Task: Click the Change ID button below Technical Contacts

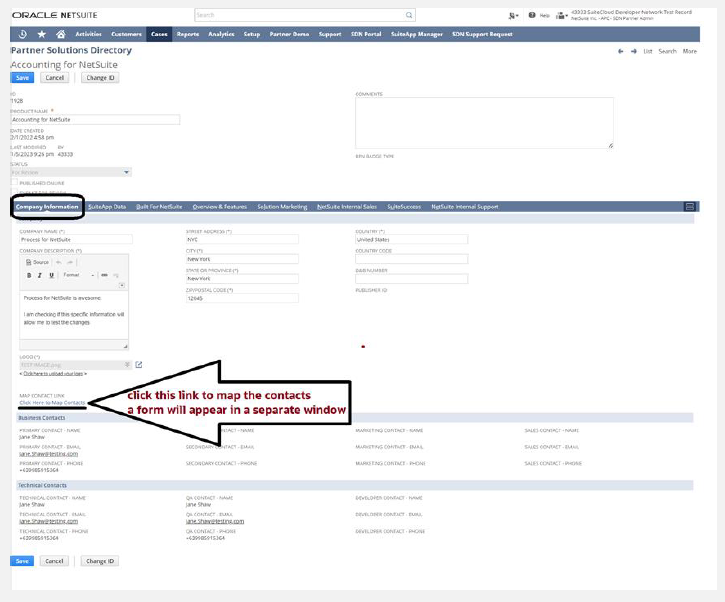Action: point(100,561)
